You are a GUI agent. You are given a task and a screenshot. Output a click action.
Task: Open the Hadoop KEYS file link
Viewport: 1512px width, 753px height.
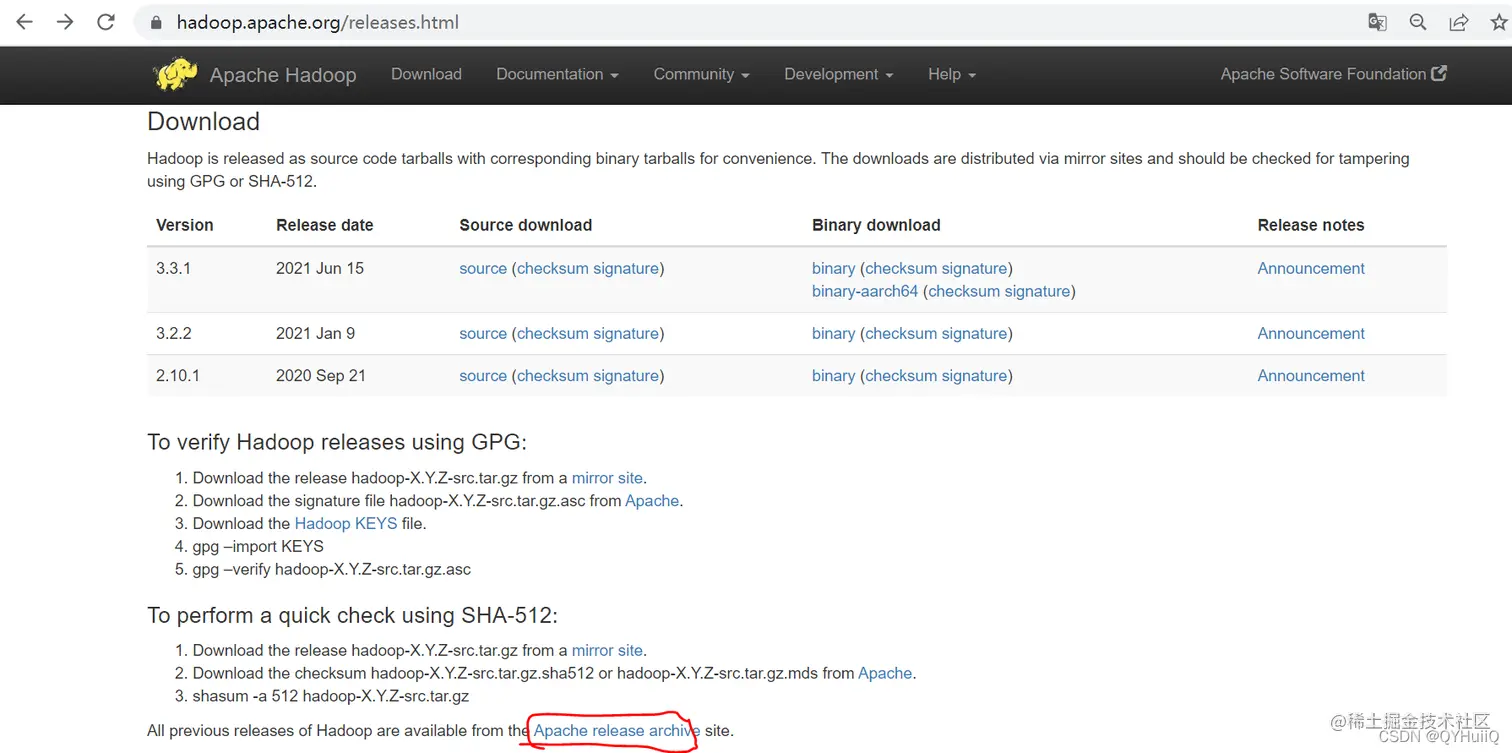coord(346,523)
